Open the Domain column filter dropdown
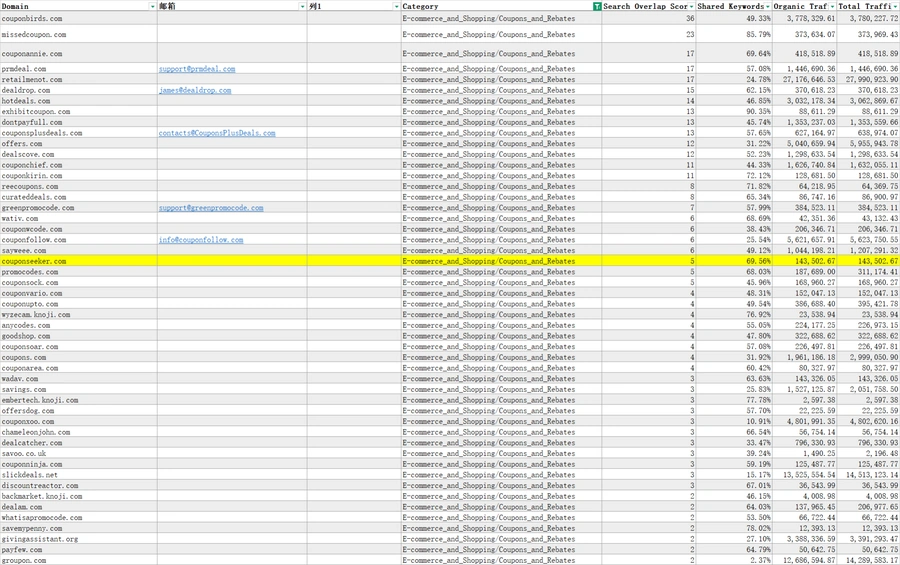This screenshot has width=900, height=565. [152, 6]
